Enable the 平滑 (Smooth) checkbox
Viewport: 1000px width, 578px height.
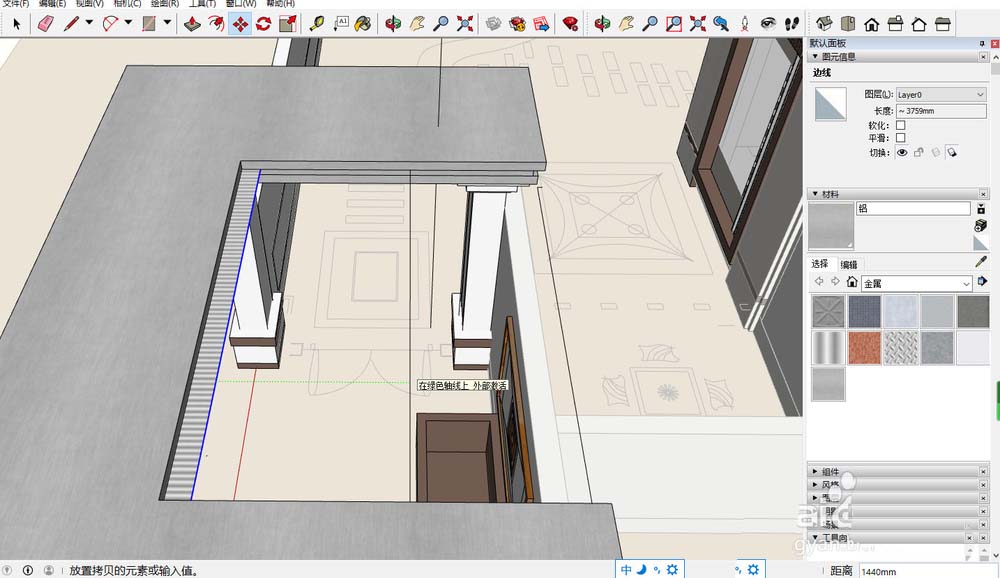tap(900, 137)
